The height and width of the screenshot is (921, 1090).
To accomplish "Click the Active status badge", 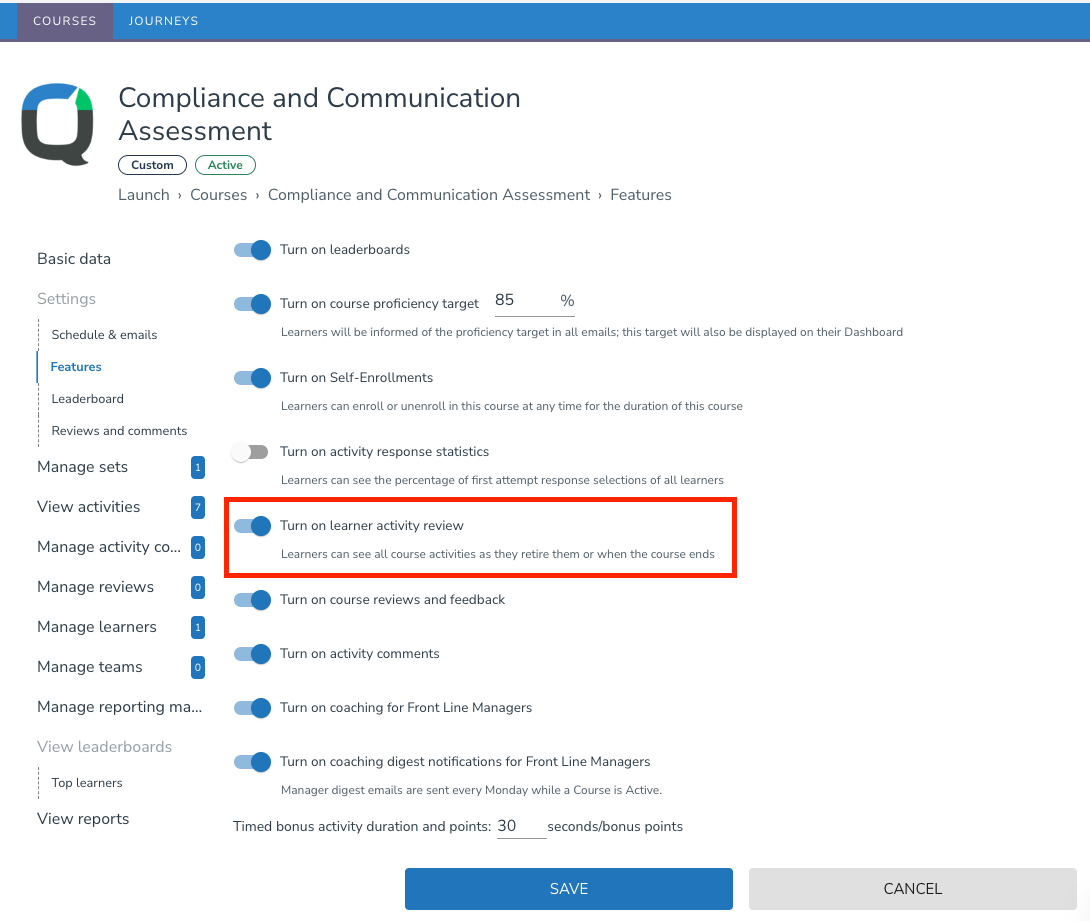I will tap(225, 165).
